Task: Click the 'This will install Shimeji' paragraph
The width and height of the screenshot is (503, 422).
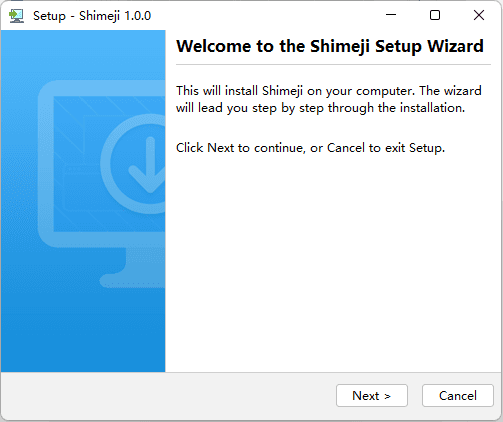Action: click(329, 99)
